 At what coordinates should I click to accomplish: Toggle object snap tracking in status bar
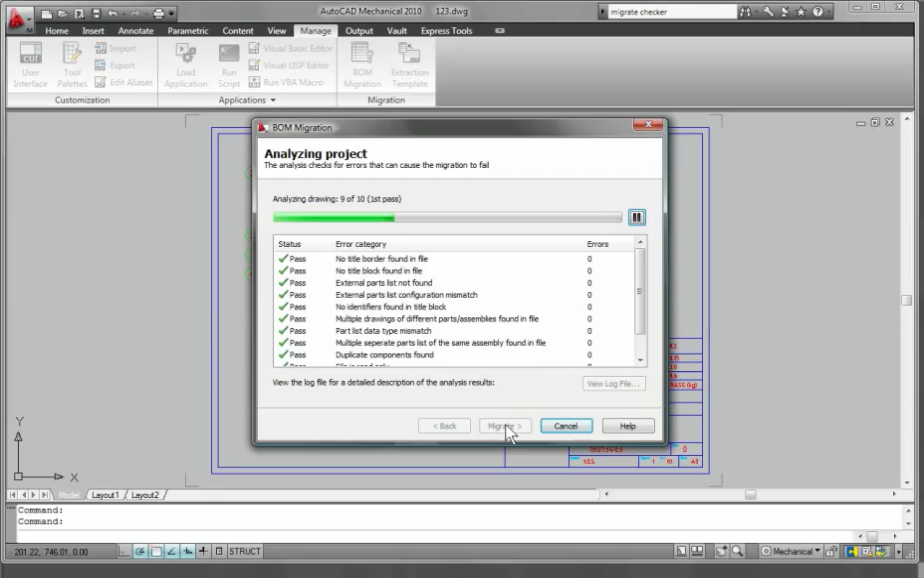click(171, 551)
